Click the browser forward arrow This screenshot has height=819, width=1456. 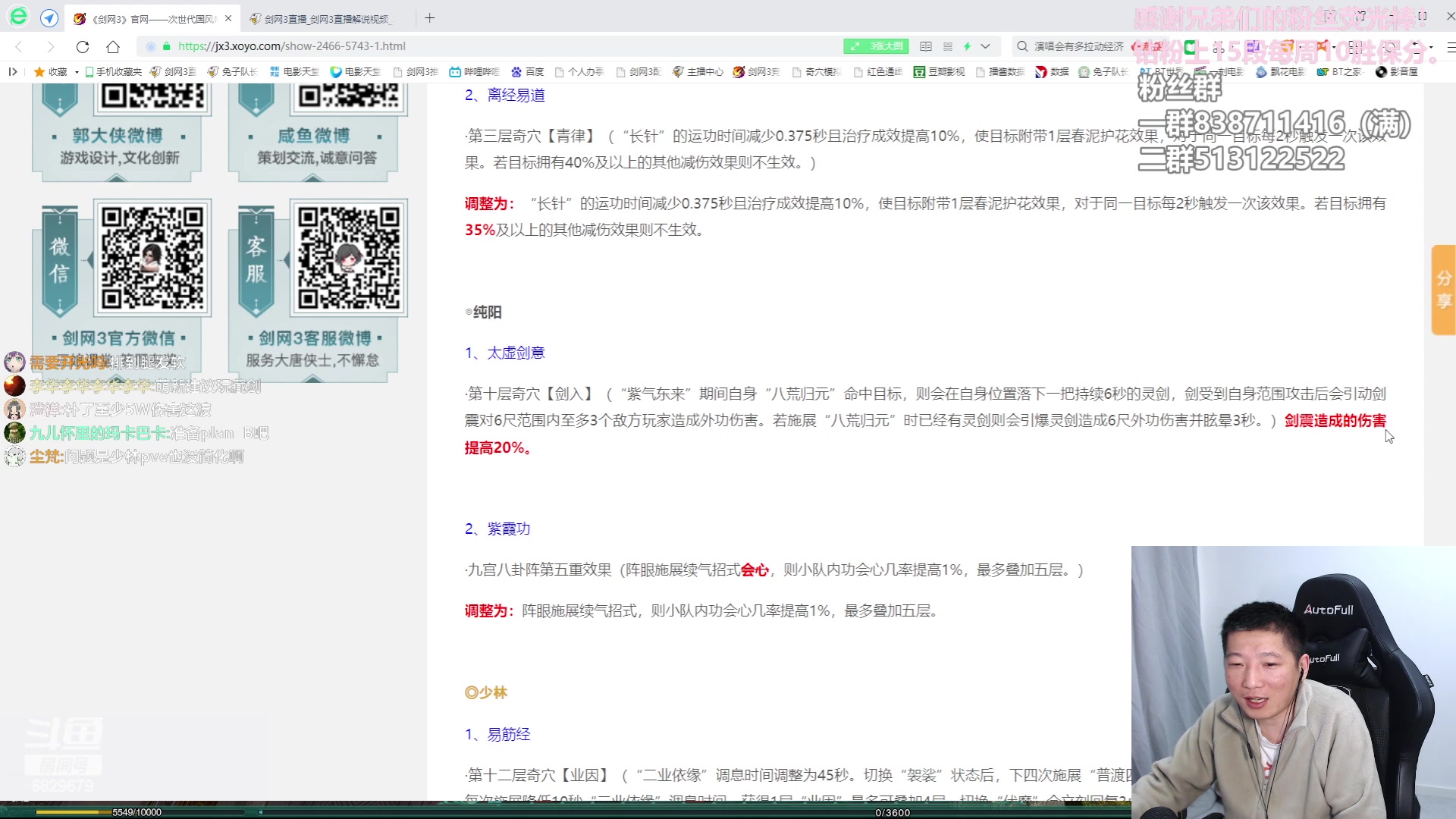point(51,46)
